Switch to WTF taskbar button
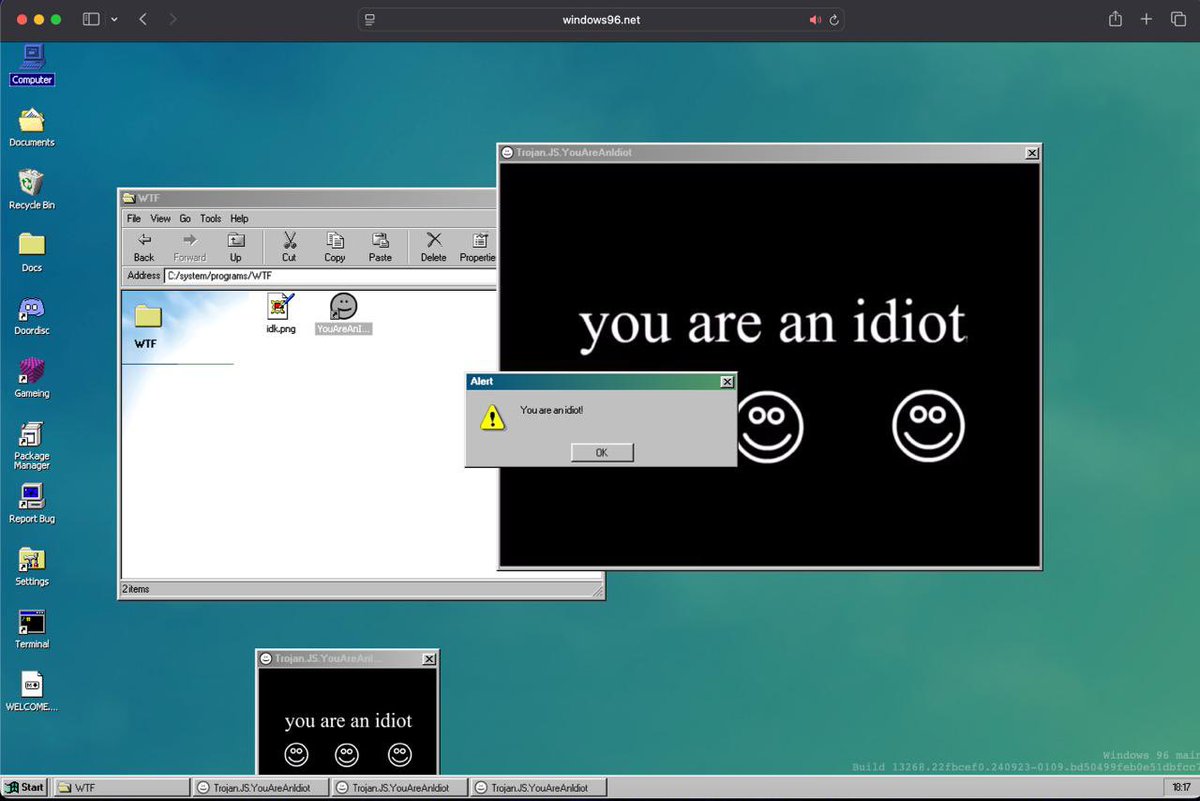Screen dimensions: 1200x801 point(121,788)
